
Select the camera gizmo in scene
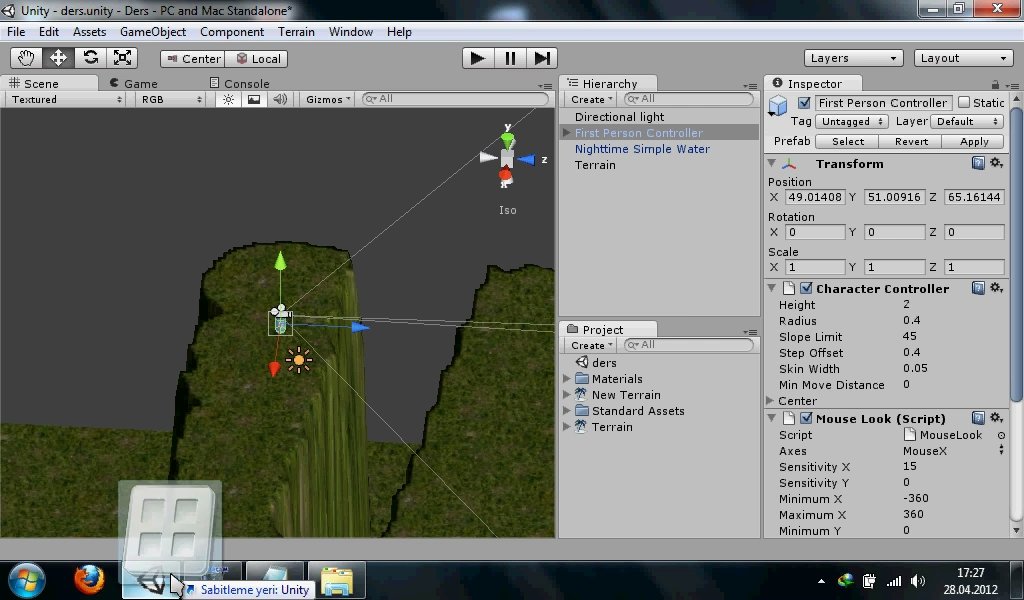click(281, 311)
